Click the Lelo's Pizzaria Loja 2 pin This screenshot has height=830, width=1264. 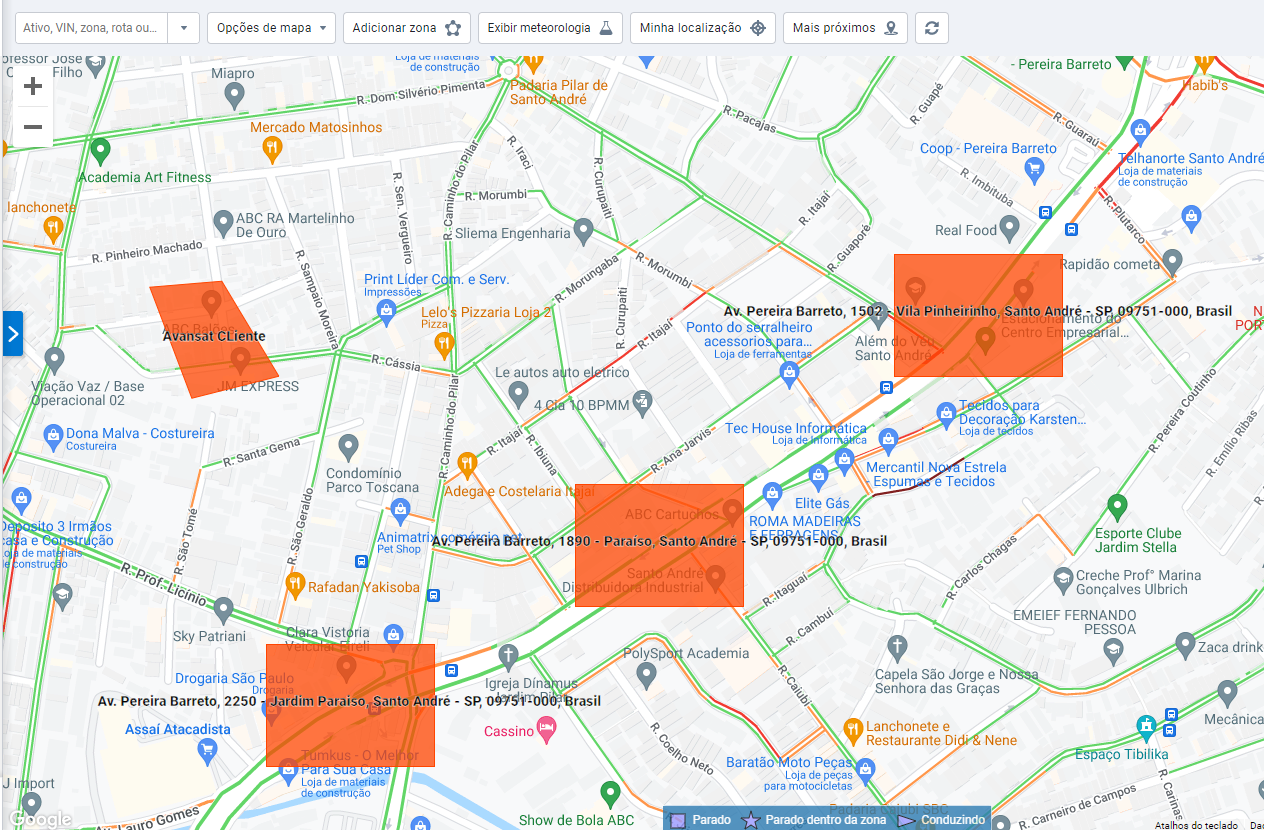coord(444,345)
